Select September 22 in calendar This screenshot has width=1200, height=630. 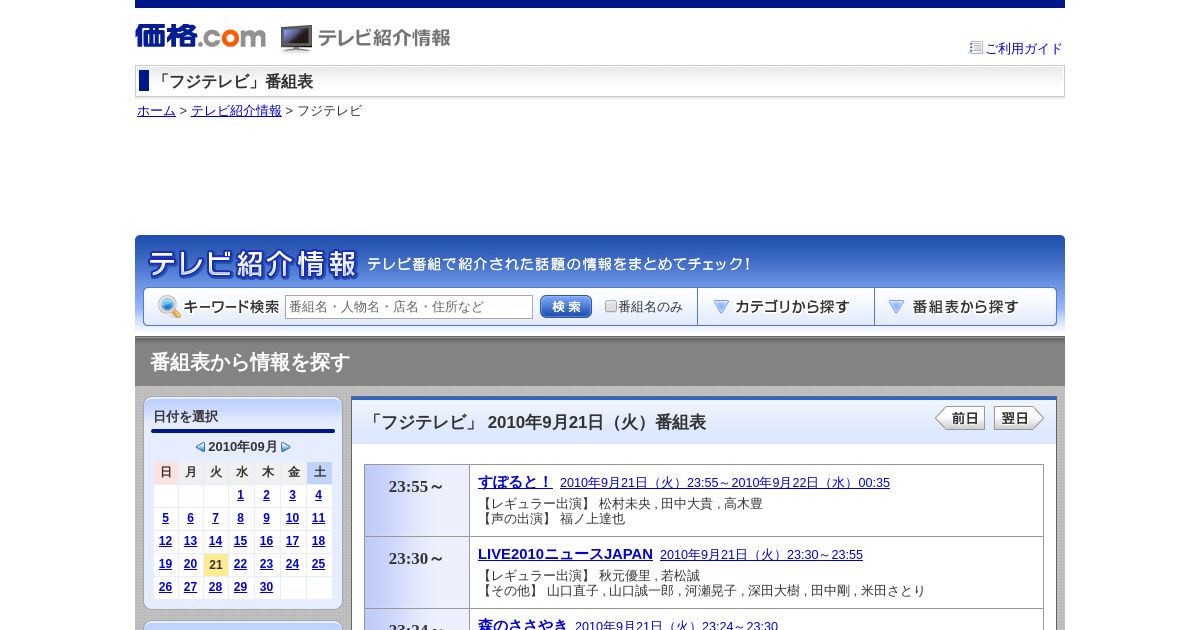[241, 564]
